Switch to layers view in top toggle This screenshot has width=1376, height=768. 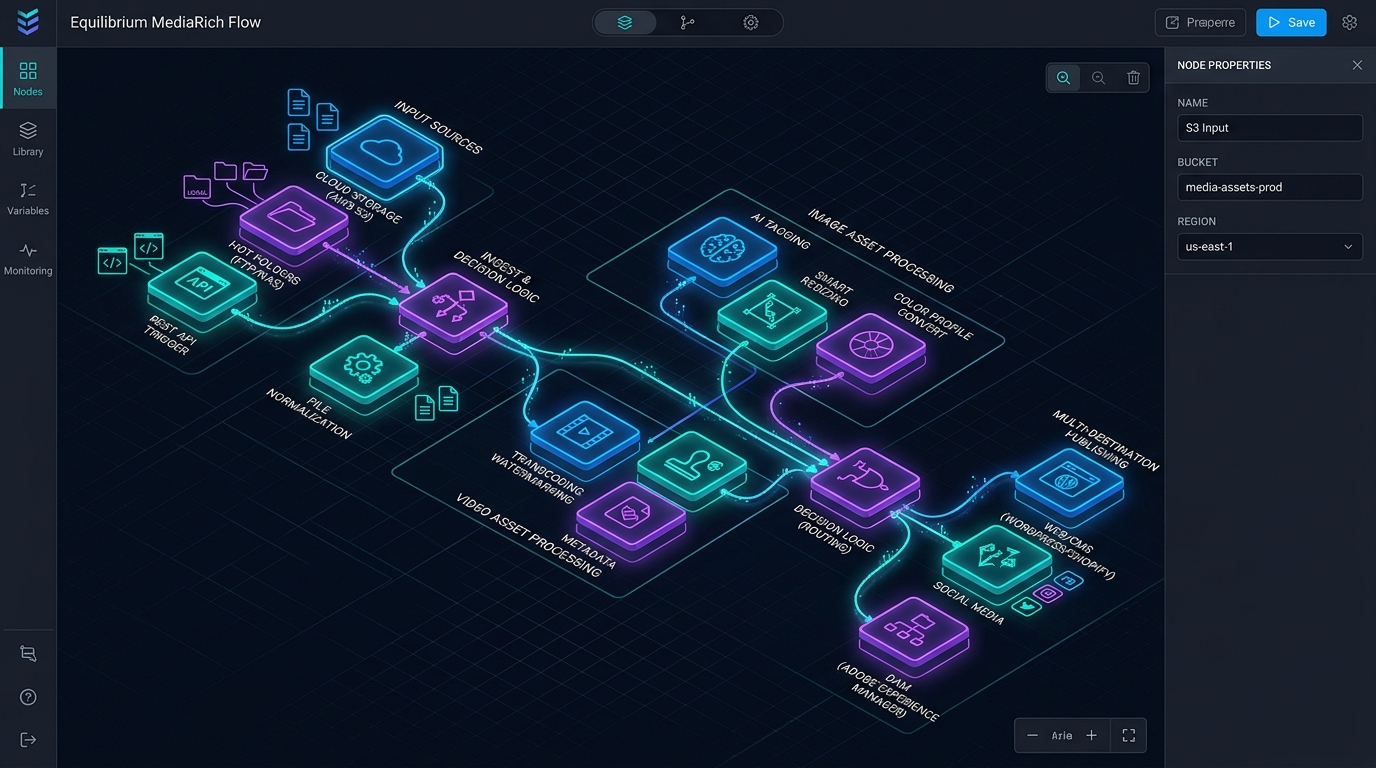[625, 22]
